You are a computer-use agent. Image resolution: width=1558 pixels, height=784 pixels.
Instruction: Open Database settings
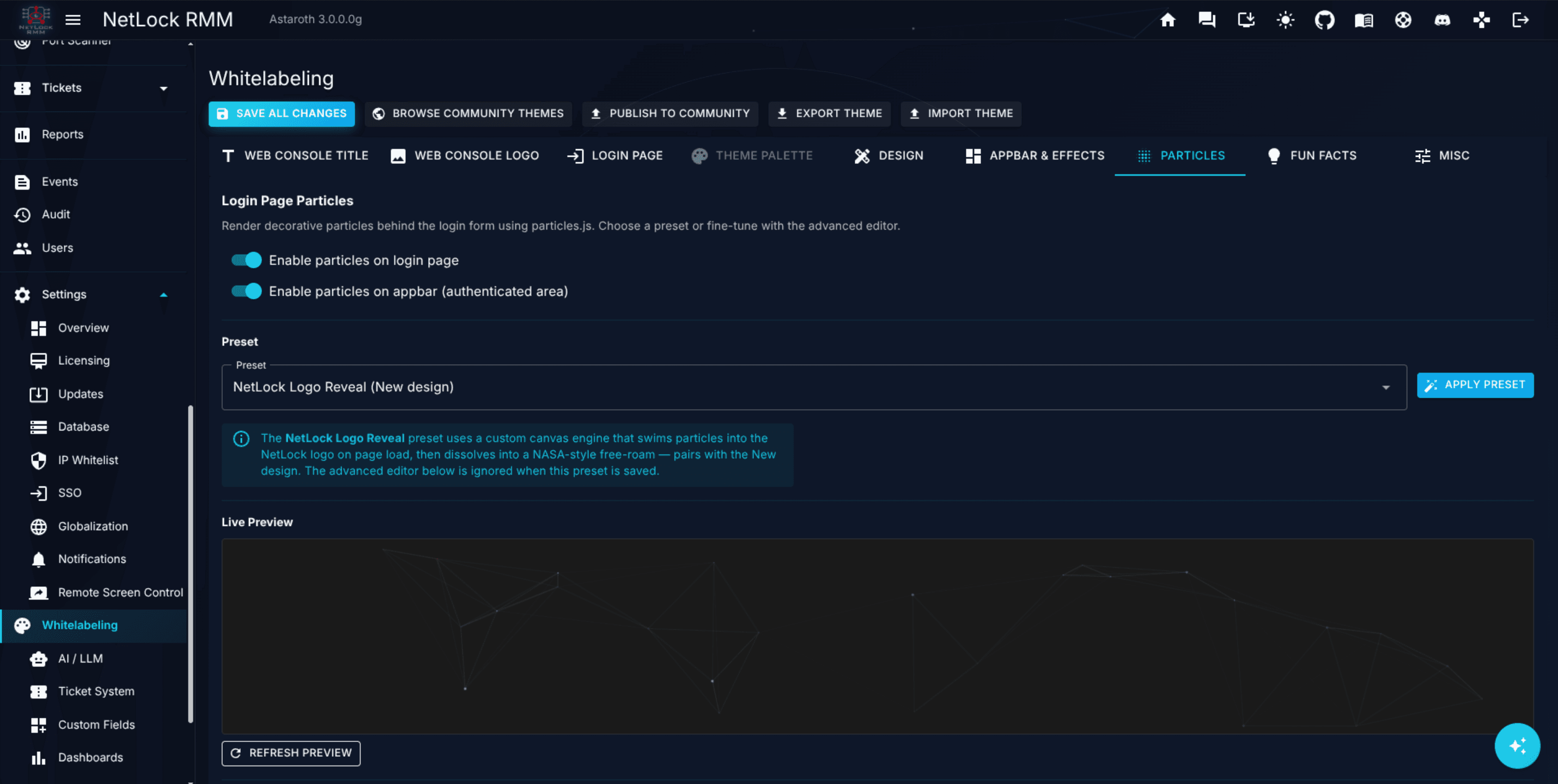[94, 427]
